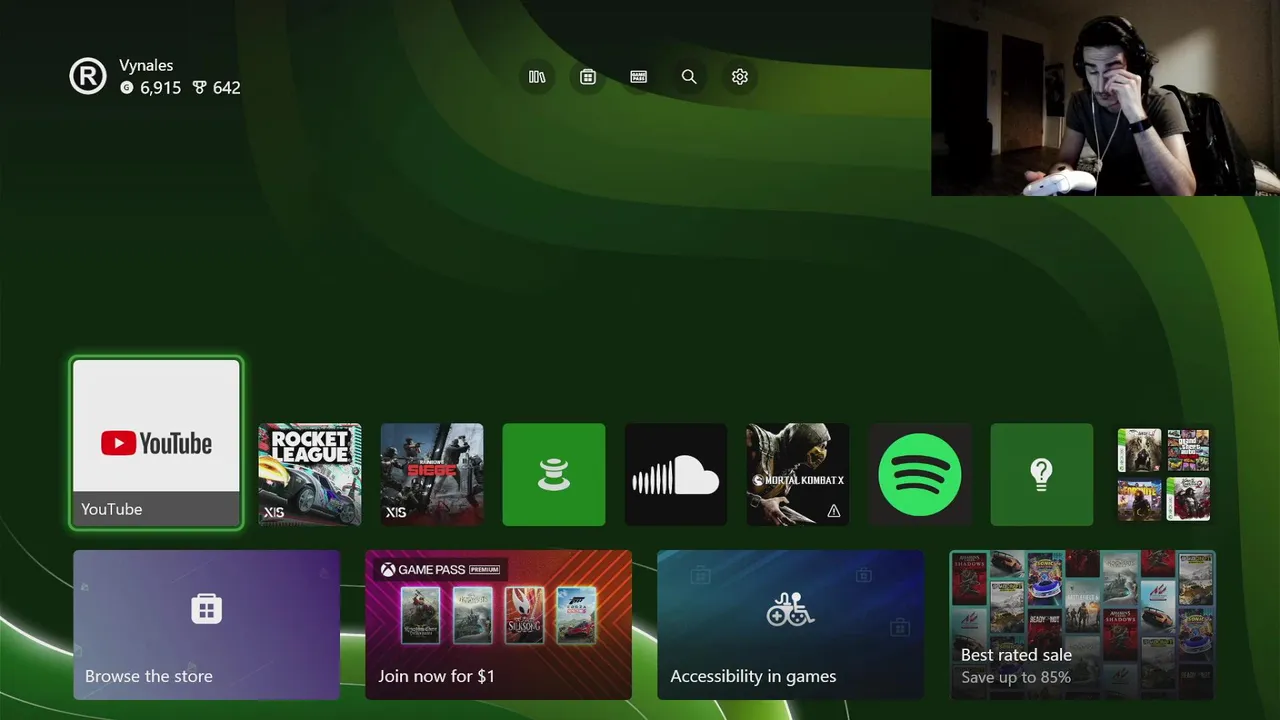Viewport: 1280px width, 720px height.
Task: Open the Accessibility in games card
Action: 790,625
